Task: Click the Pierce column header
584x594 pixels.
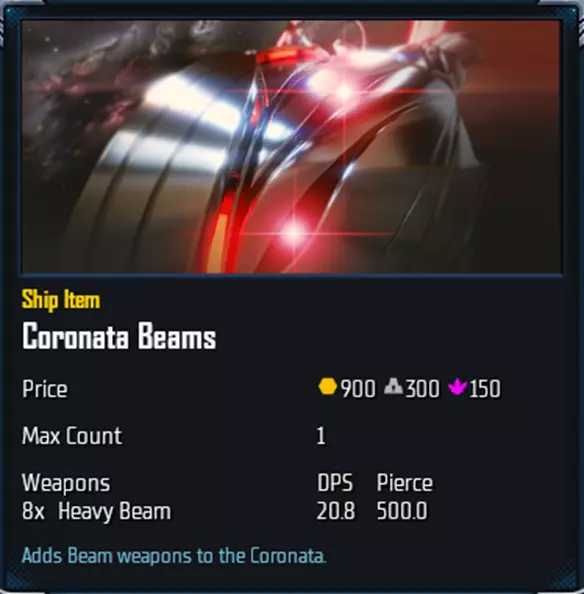Action: [x=404, y=483]
